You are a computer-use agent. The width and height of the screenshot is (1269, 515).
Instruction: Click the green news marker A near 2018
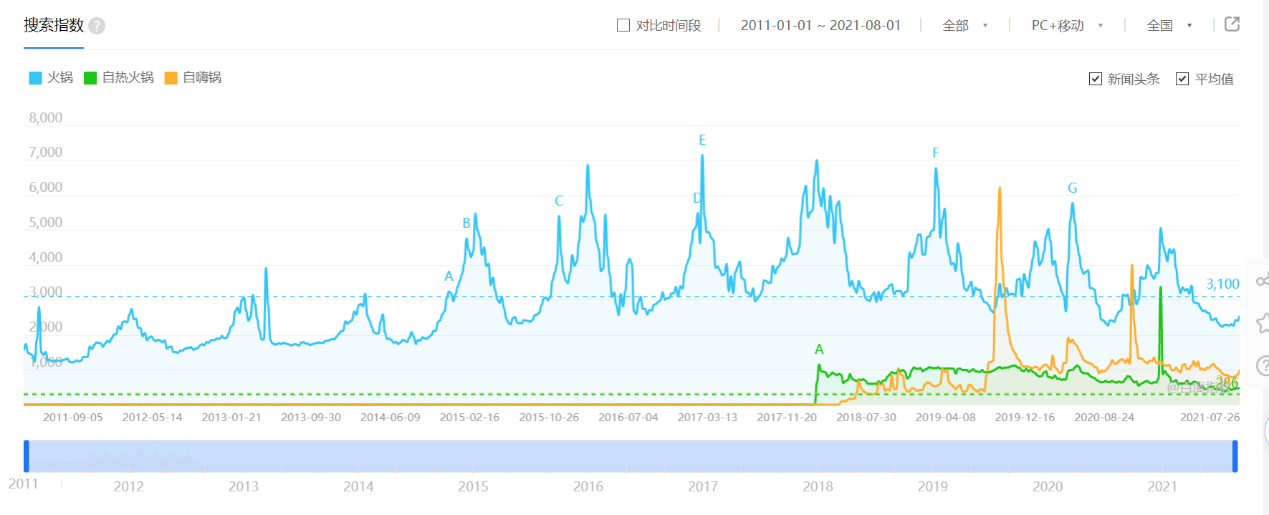coord(819,349)
